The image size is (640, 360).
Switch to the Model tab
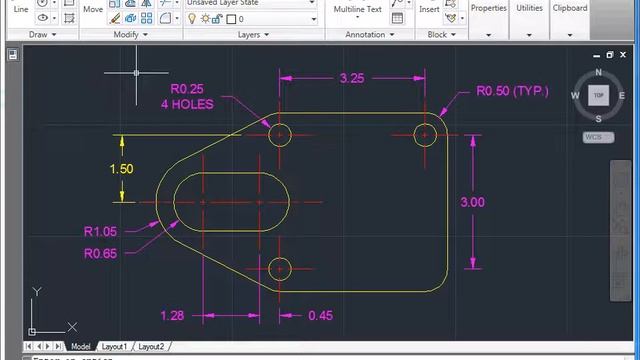tap(81, 347)
